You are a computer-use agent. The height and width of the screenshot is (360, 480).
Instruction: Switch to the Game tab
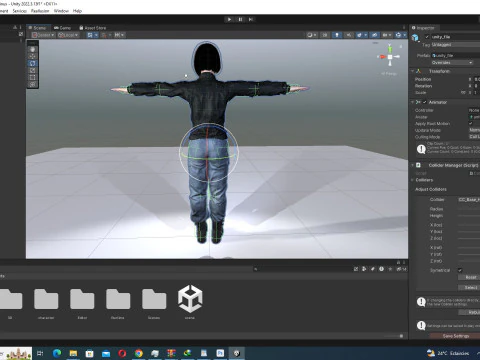click(62, 28)
